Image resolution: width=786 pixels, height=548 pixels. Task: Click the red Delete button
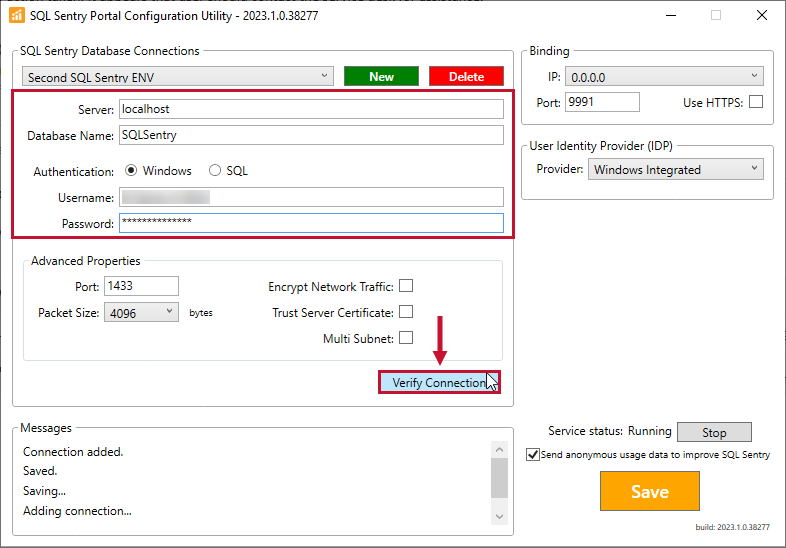pos(466,76)
